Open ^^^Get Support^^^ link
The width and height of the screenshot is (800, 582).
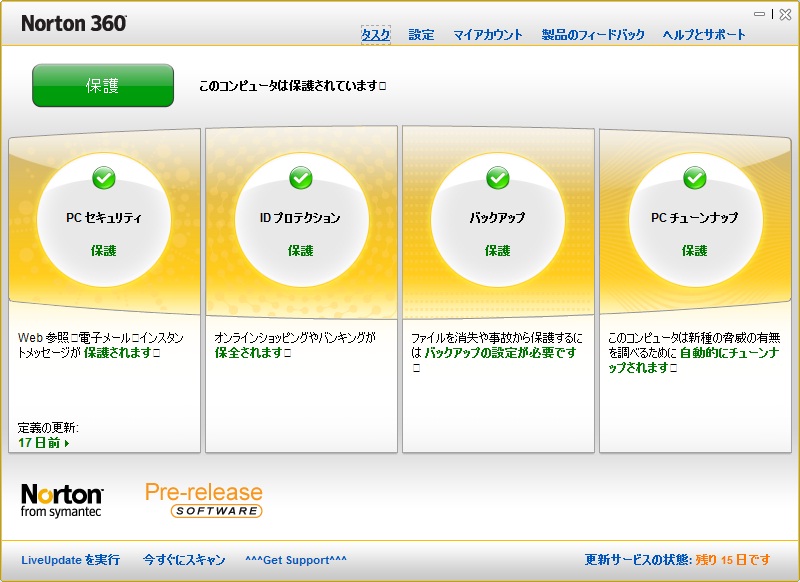pyautogui.click(x=296, y=560)
